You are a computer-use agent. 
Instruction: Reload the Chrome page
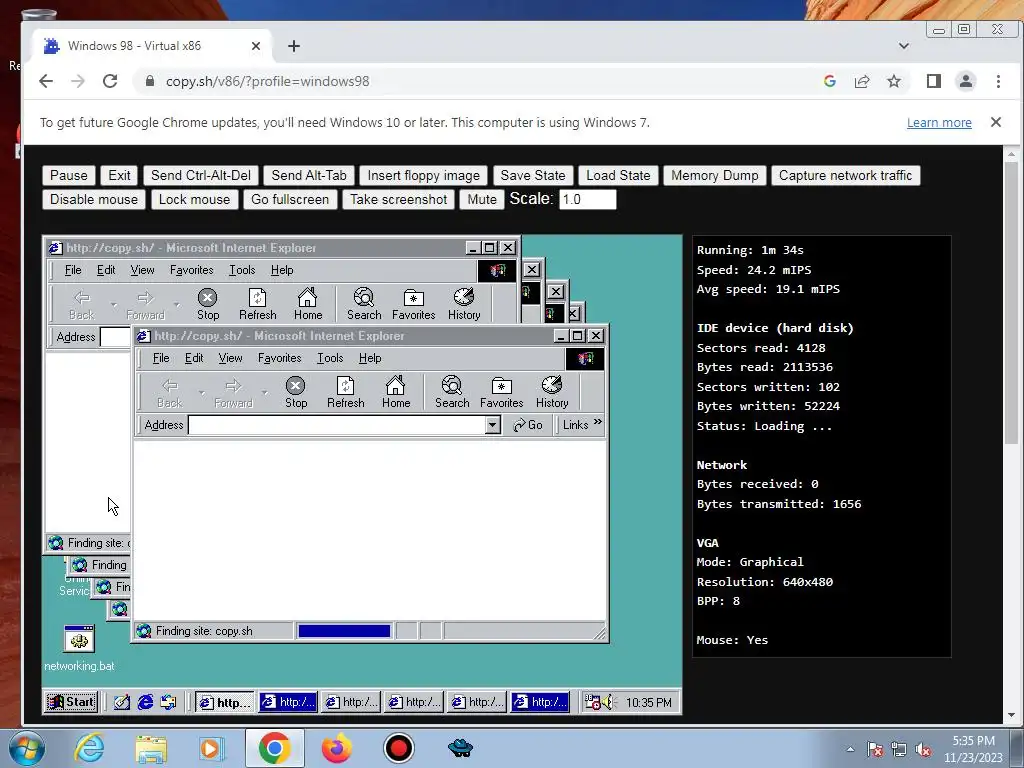pos(110,81)
